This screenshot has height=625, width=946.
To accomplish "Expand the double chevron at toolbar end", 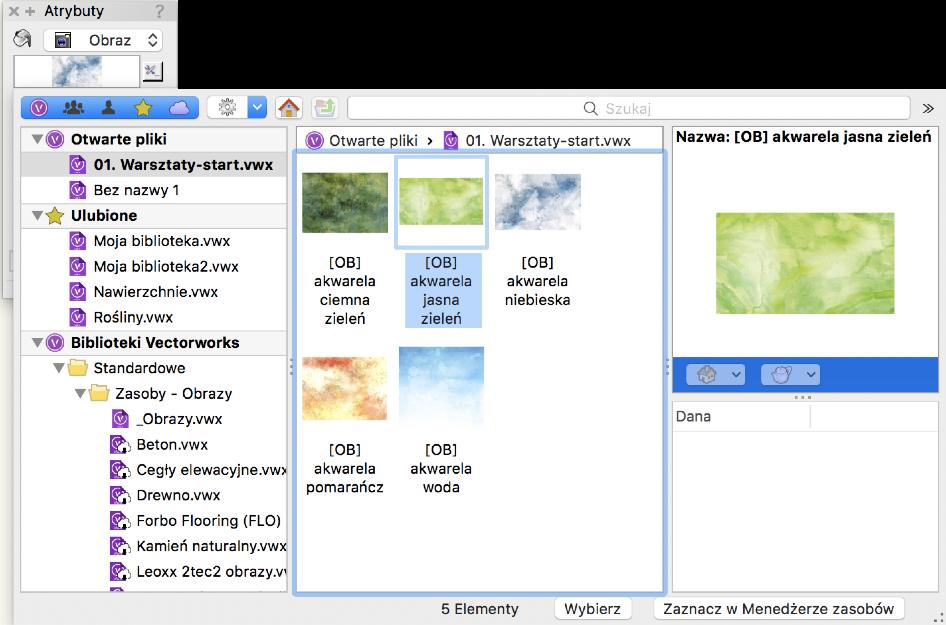I will click(x=928, y=109).
